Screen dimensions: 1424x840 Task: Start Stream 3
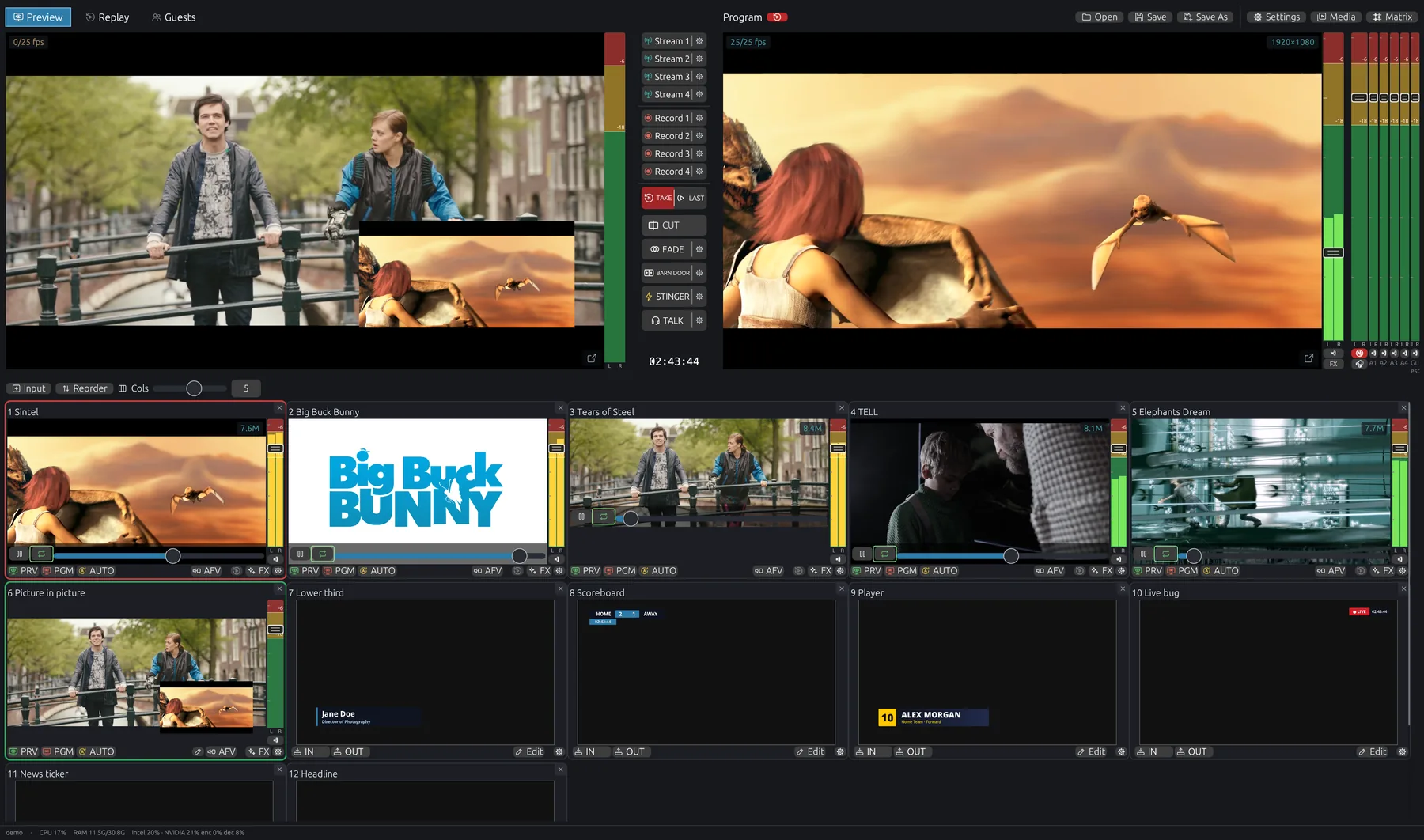point(667,77)
